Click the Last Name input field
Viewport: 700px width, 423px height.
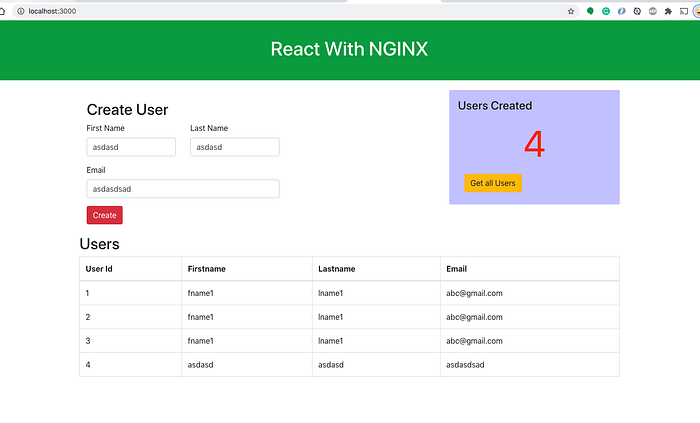pyautogui.click(x=235, y=147)
